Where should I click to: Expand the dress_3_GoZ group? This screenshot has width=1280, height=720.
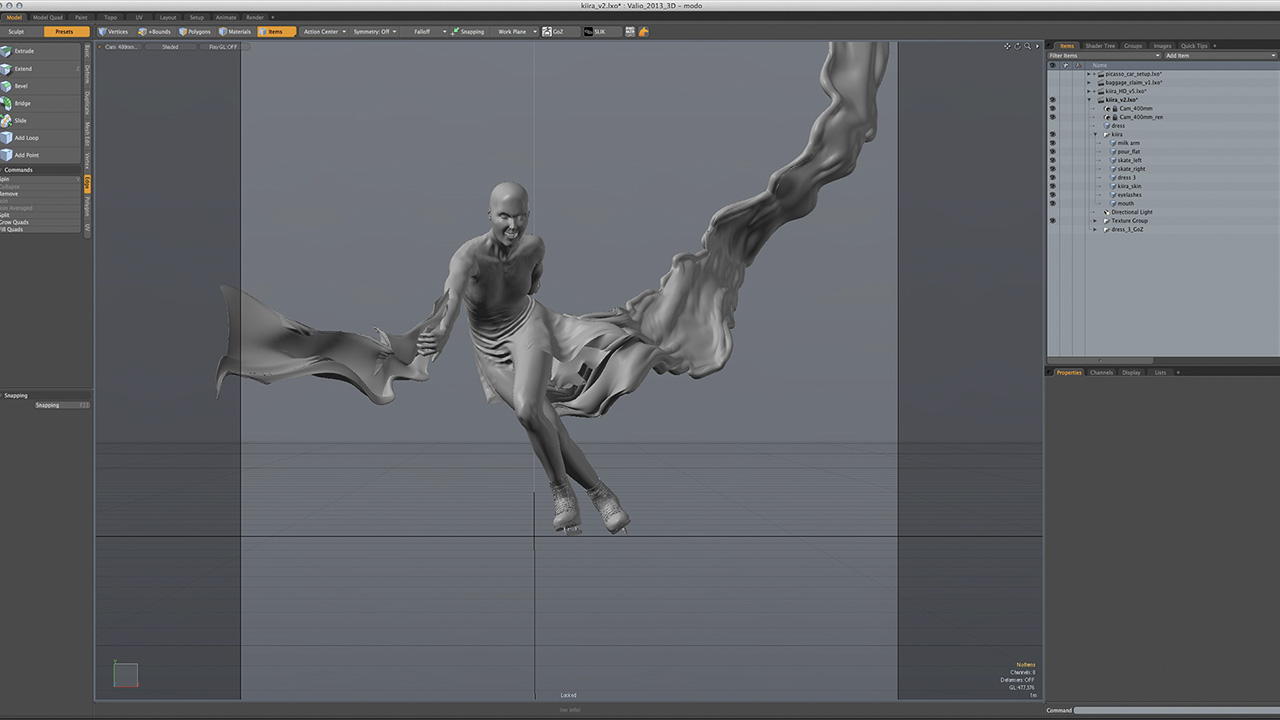[1095, 229]
